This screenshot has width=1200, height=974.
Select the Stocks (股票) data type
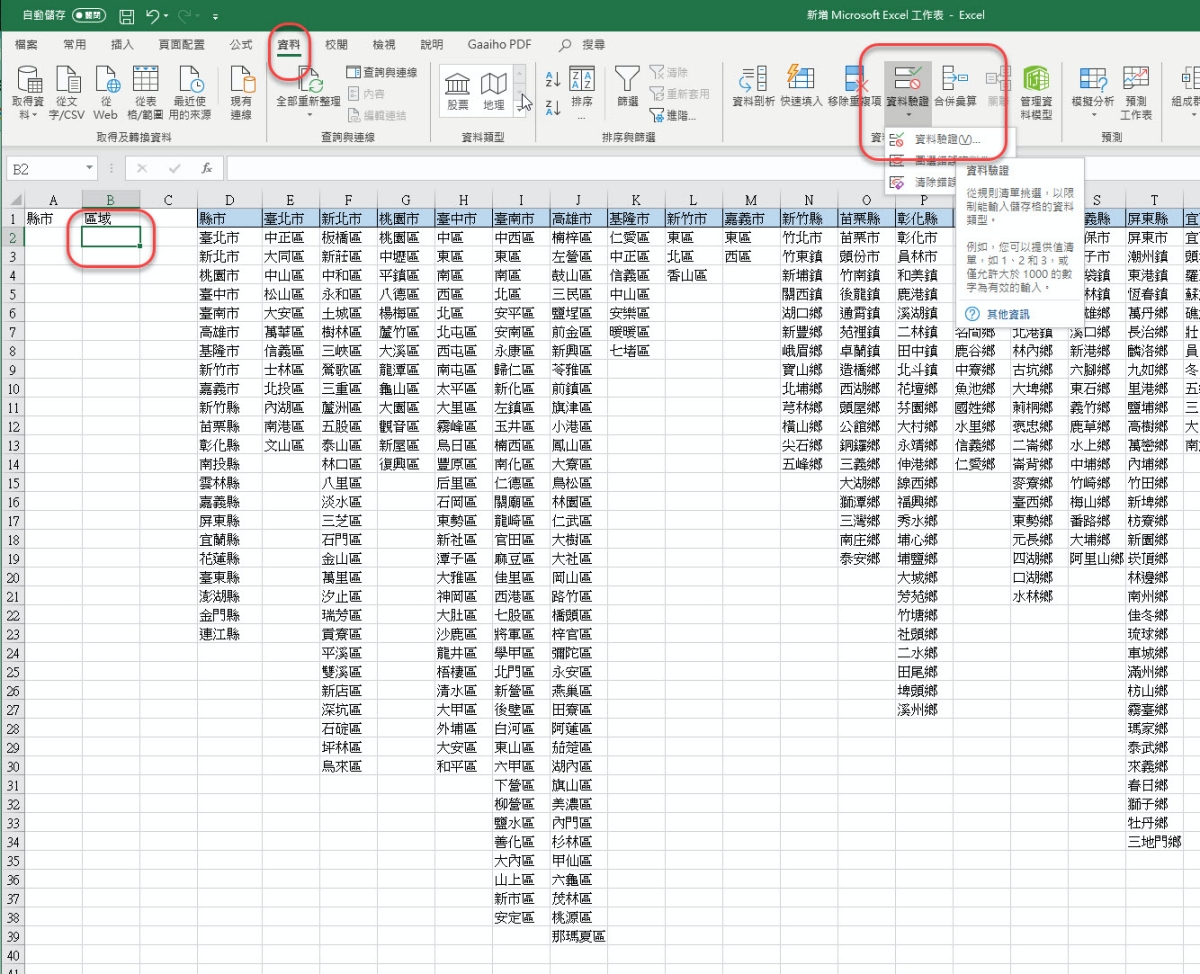(x=458, y=90)
